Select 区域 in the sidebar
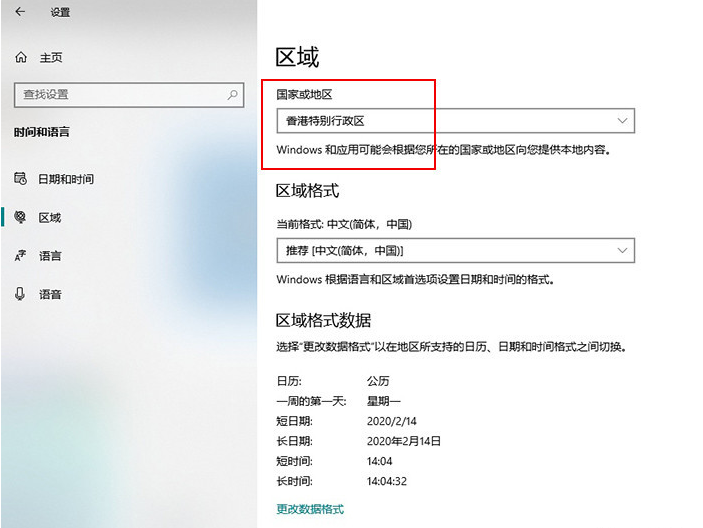 (x=50, y=218)
